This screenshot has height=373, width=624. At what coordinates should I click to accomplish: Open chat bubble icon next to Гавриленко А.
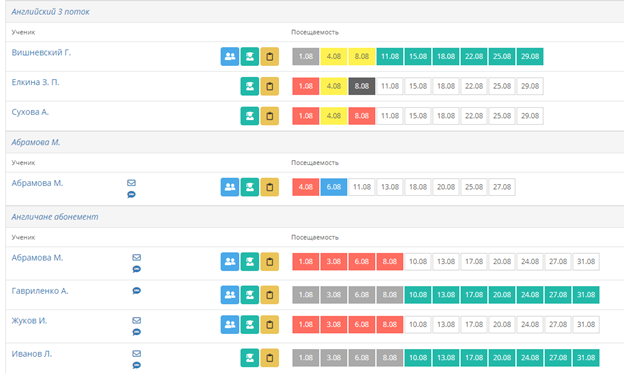136,291
